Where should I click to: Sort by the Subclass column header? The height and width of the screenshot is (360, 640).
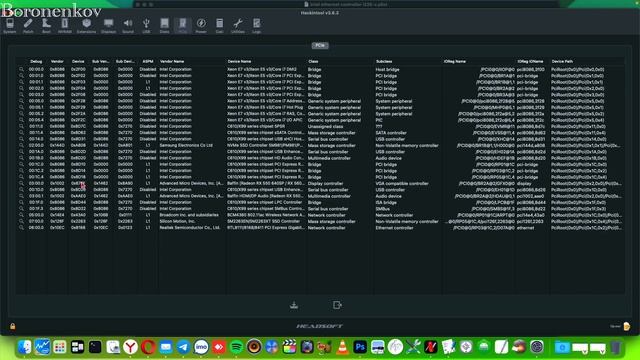pyautogui.click(x=384, y=62)
